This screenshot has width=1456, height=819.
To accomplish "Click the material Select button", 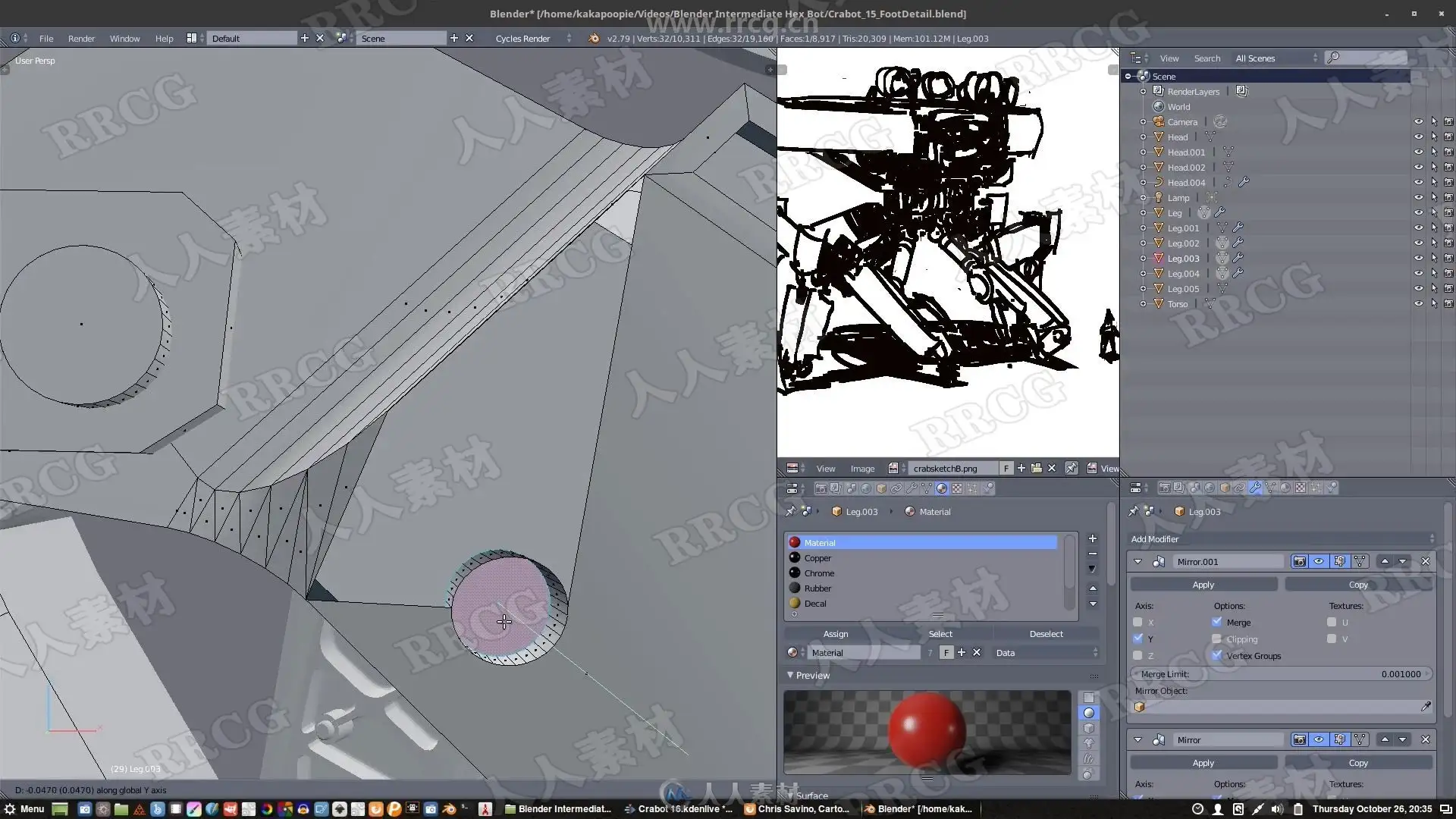I will tap(940, 633).
